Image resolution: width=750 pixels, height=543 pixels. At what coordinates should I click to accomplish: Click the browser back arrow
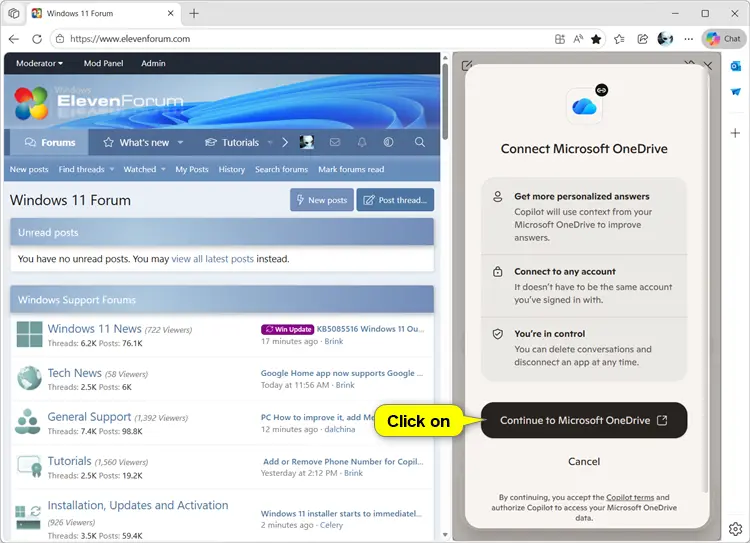tap(14, 39)
